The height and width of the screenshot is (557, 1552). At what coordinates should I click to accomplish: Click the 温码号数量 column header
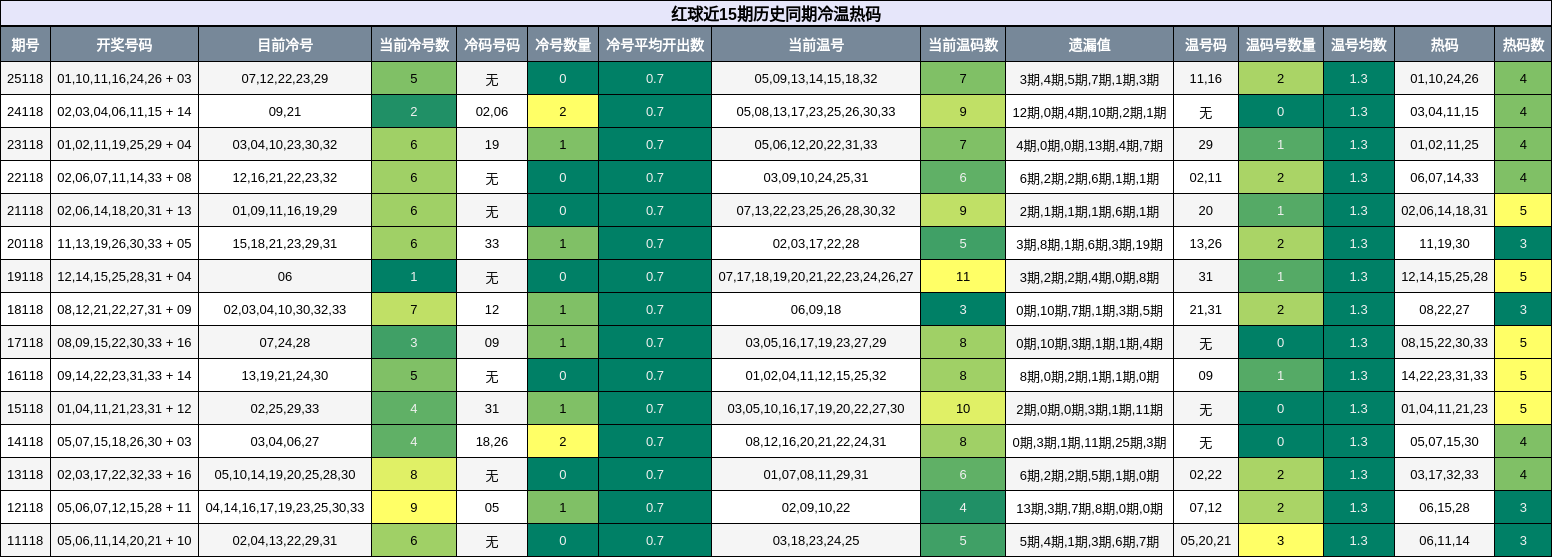pos(1281,45)
